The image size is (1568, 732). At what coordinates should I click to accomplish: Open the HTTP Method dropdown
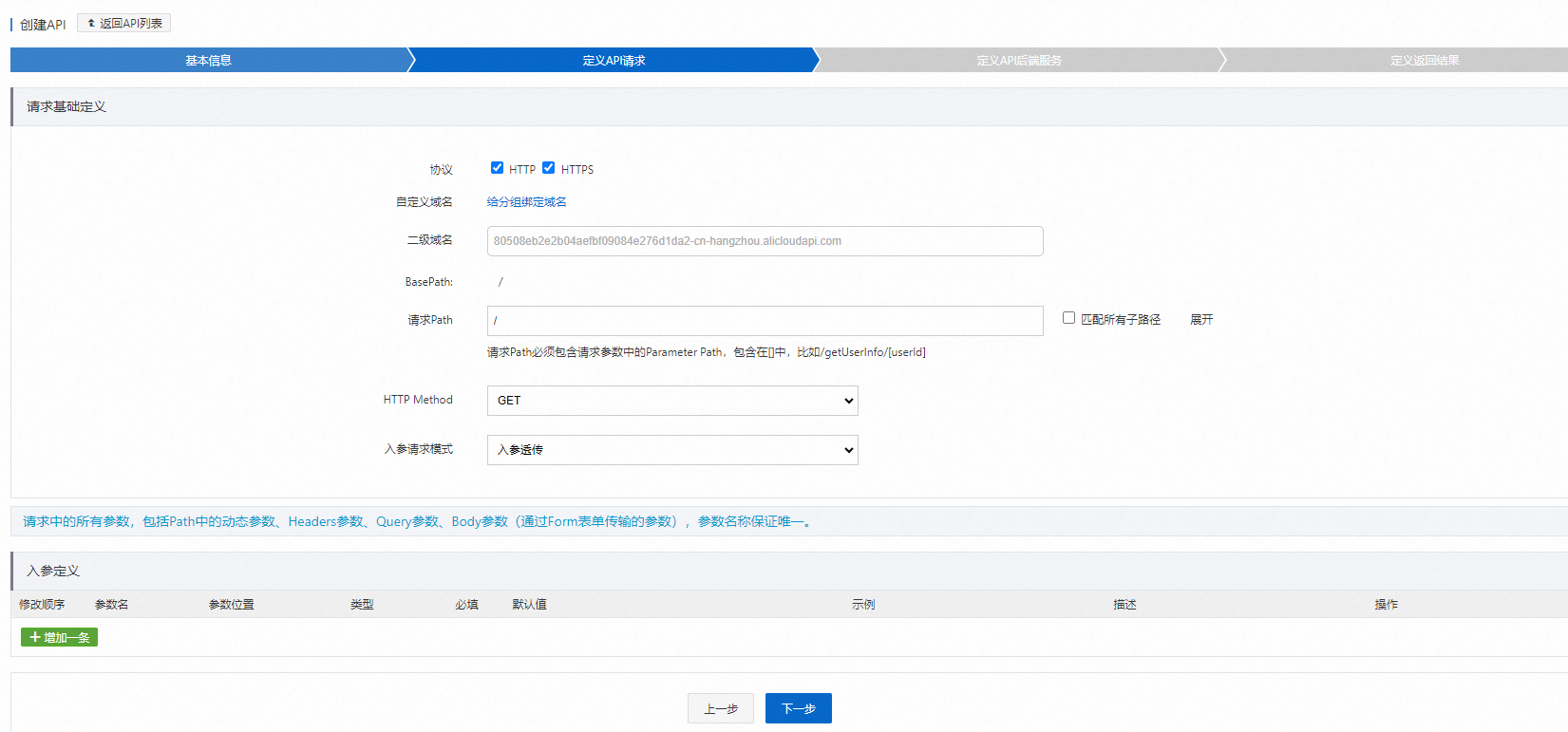(672, 401)
